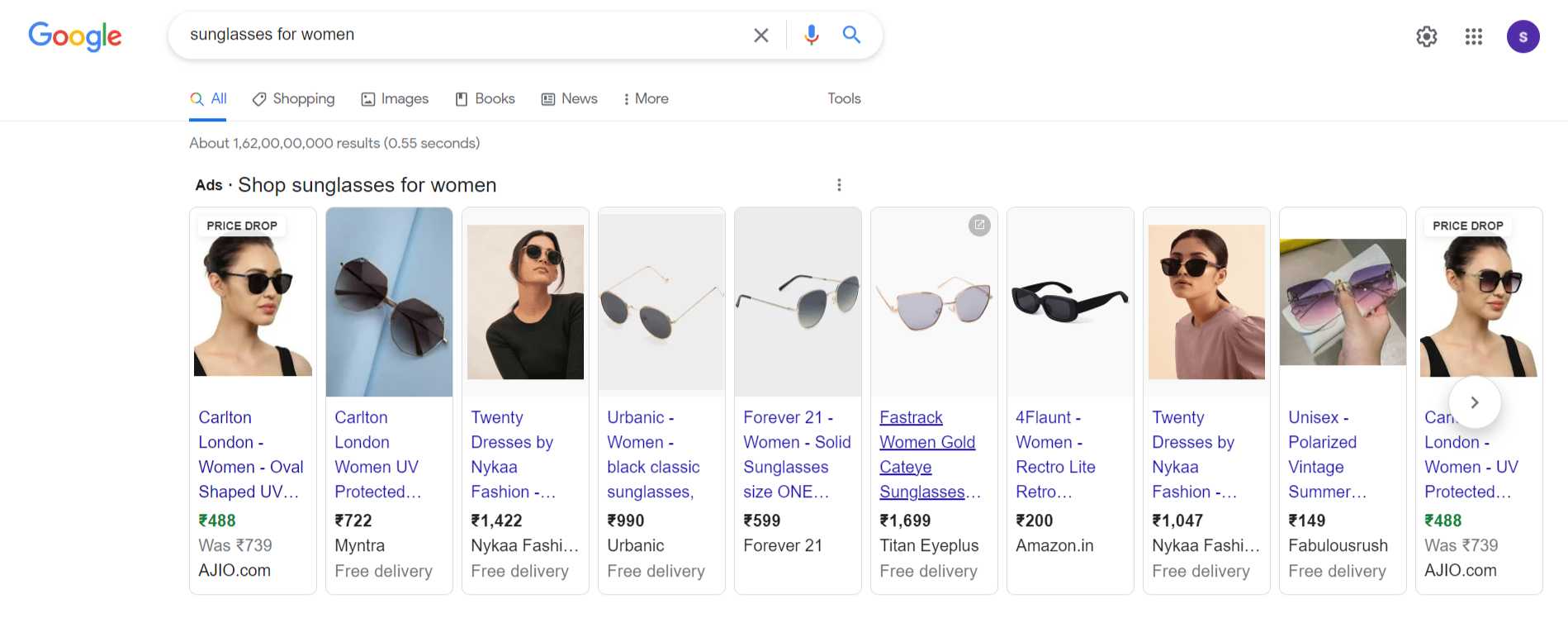Select the All results tab
Viewport: 1568px width, 618px height.
pos(208,99)
